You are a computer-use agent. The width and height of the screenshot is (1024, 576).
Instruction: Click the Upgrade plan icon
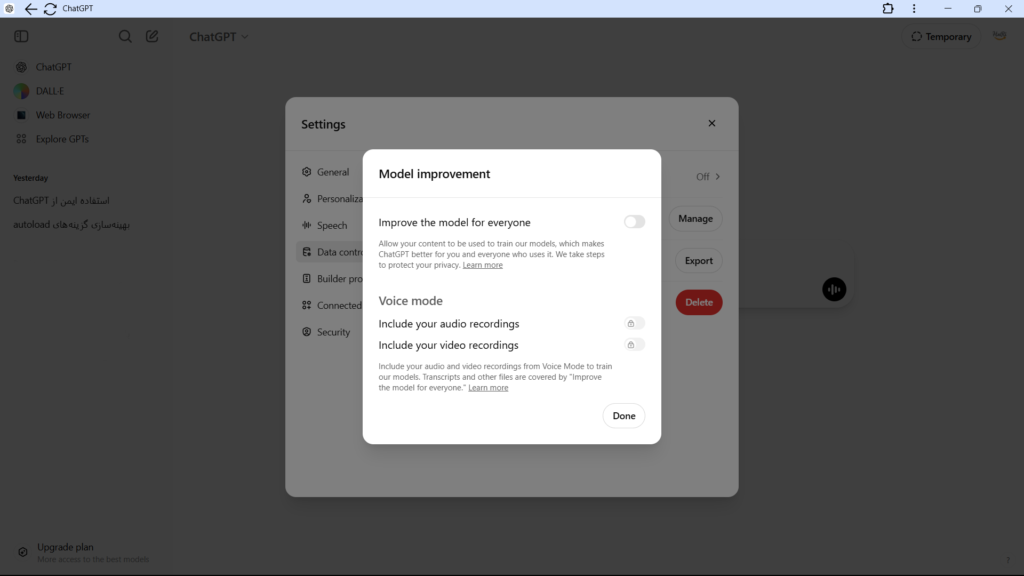coord(23,552)
